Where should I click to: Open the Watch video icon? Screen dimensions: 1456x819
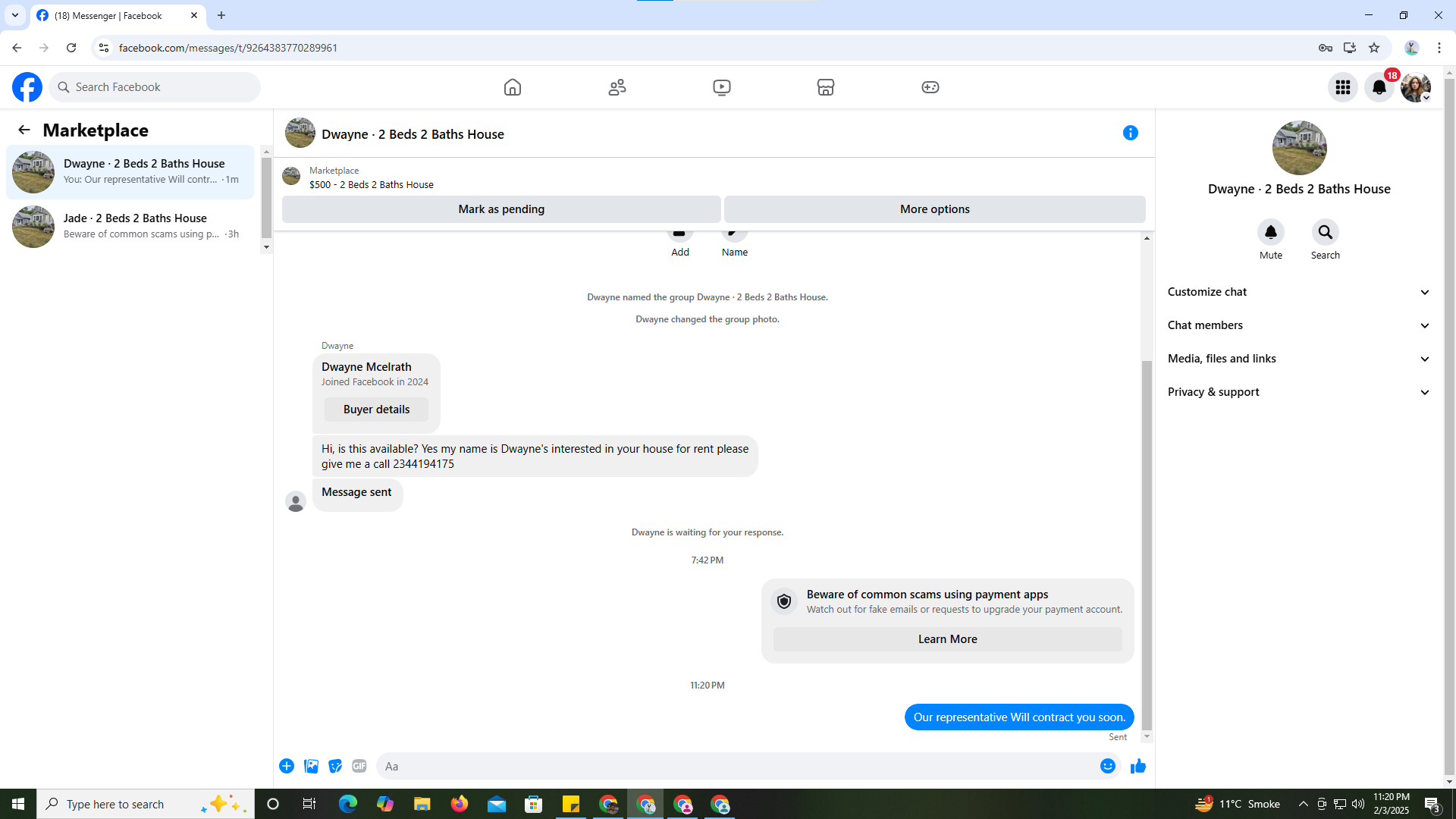coord(722,87)
